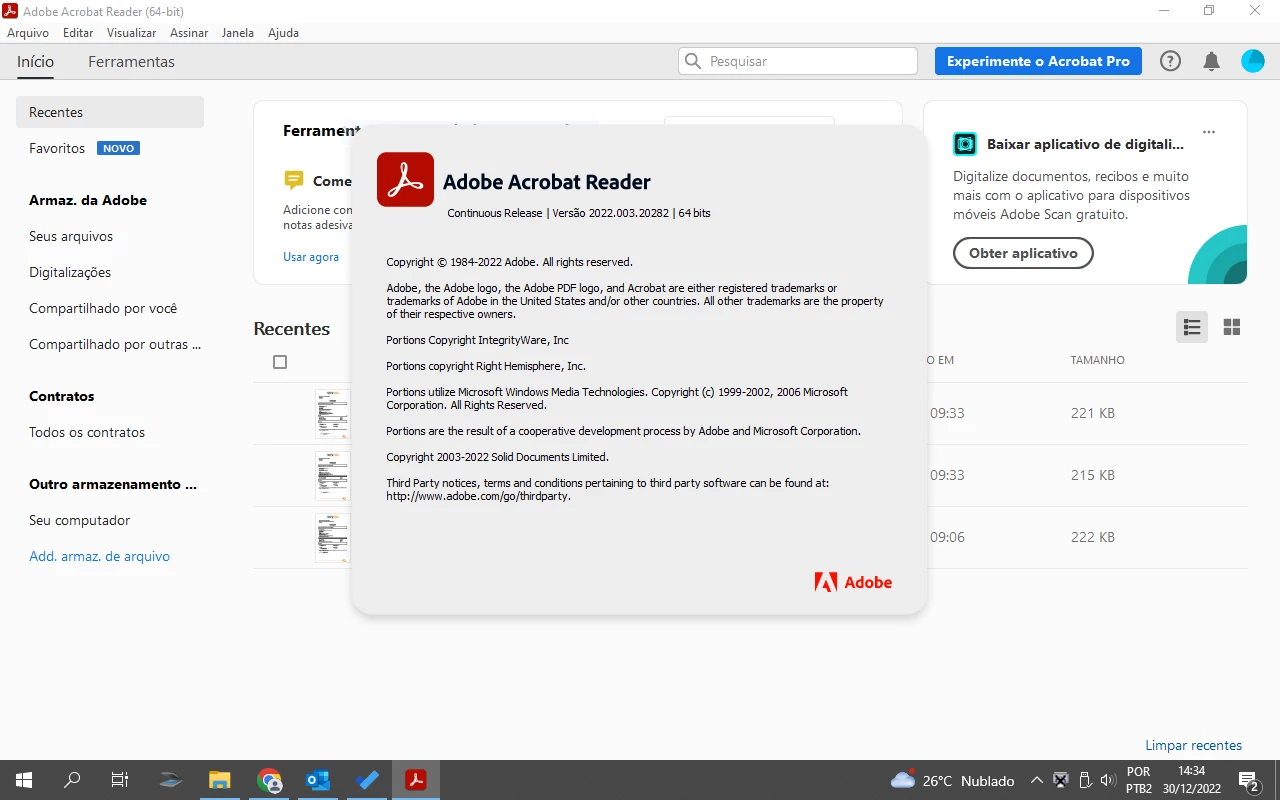The height and width of the screenshot is (800, 1280).
Task: Click the 221 KB size cell
Action: click(1093, 413)
